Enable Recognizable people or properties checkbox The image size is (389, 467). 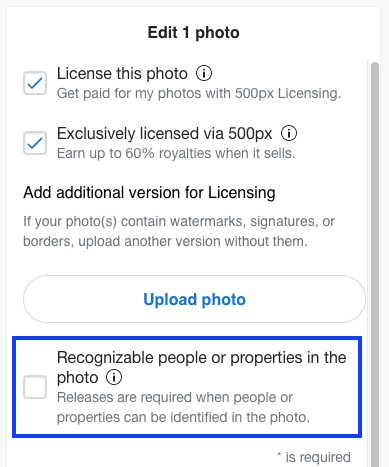click(35, 387)
